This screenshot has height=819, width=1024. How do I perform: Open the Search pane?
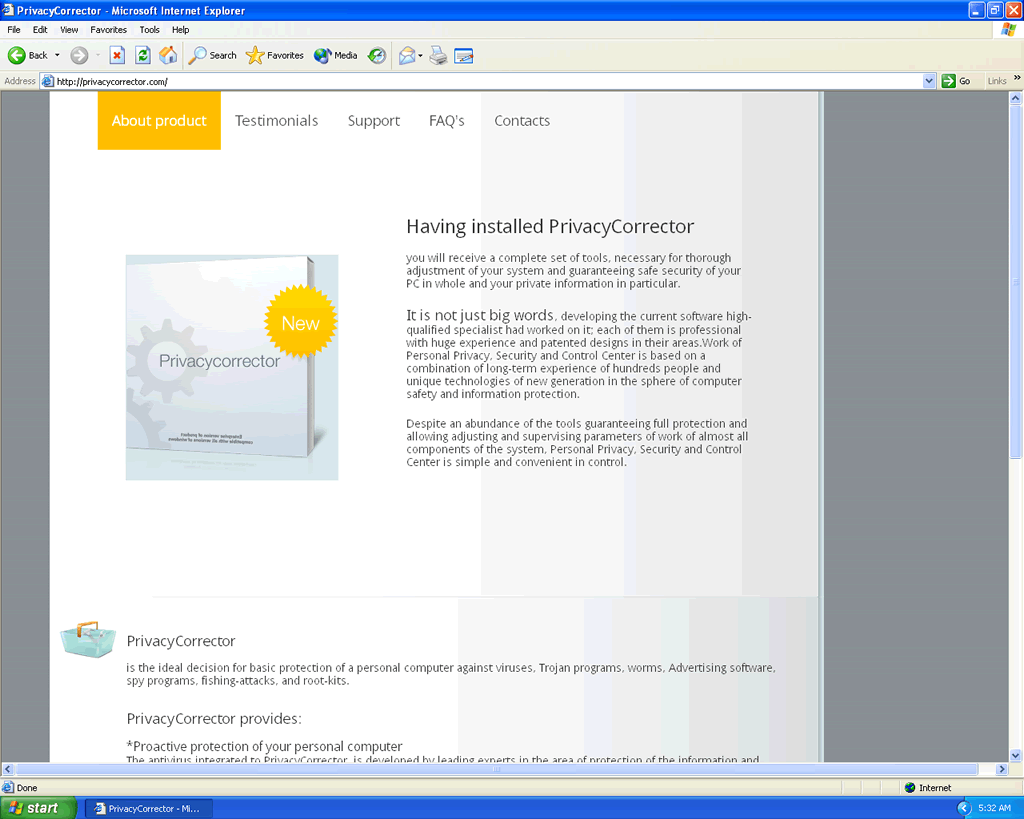point(213,55)
